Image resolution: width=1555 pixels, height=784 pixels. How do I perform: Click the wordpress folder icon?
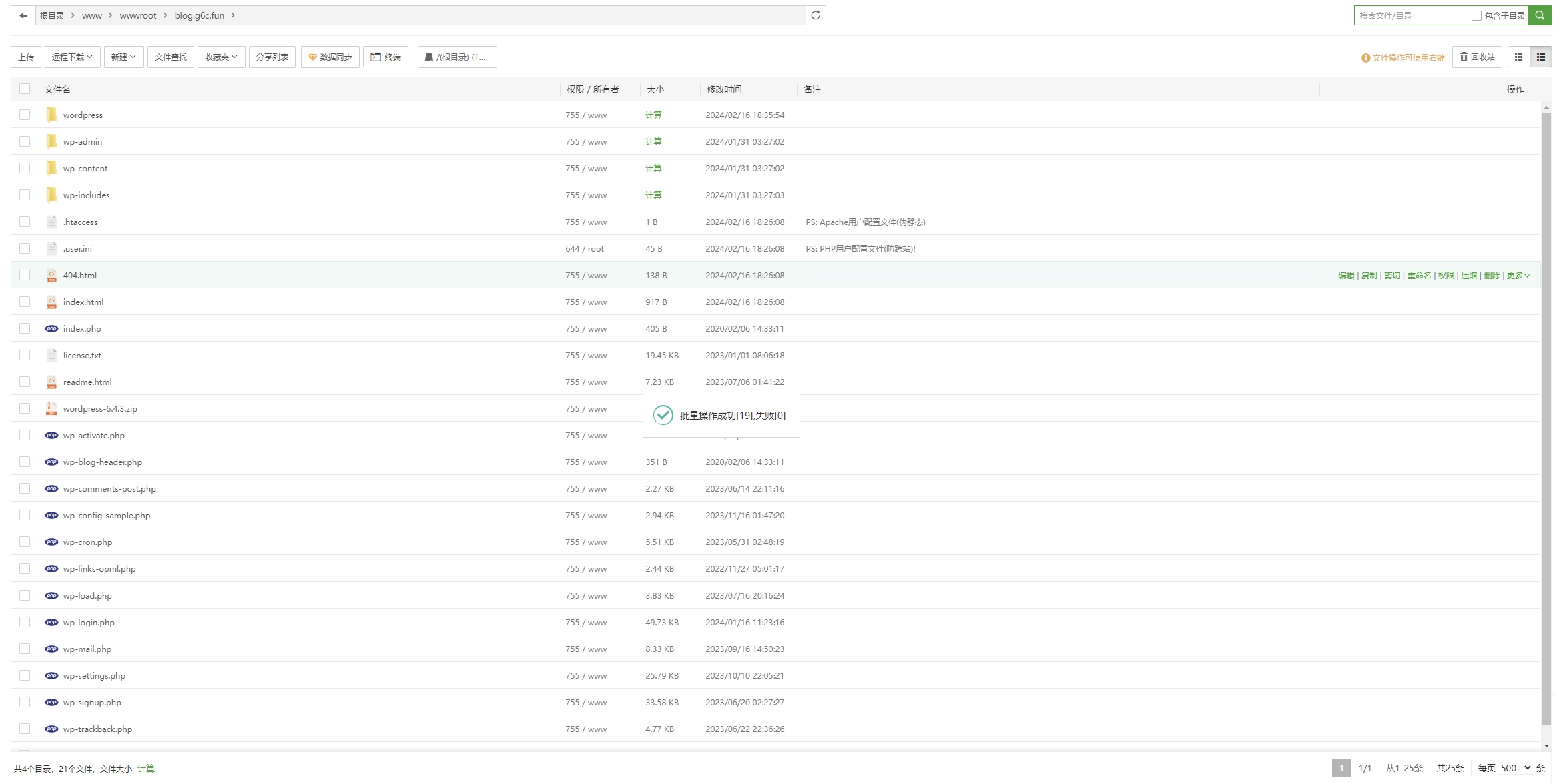[51, 115]
